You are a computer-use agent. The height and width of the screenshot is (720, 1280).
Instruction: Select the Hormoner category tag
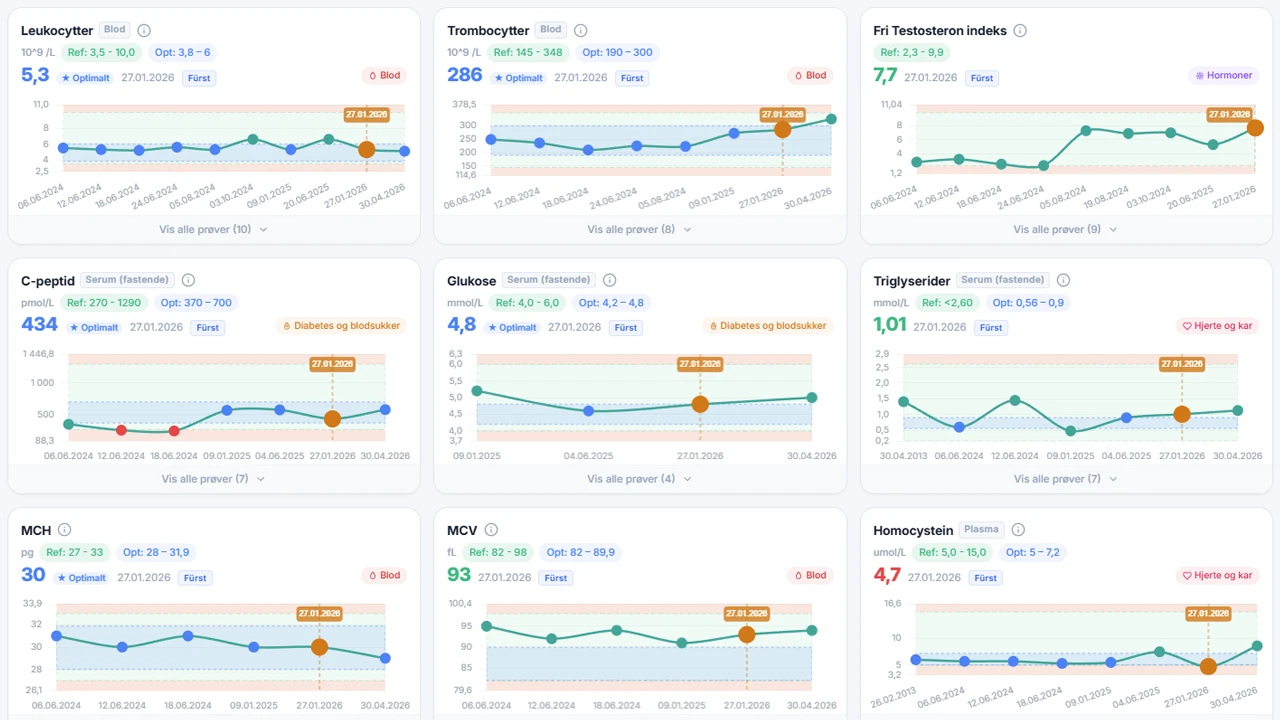[1223, 75]
